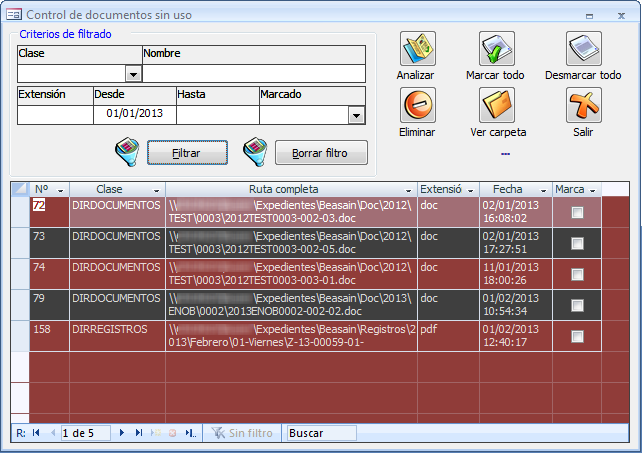Check Marca box for row 158
The image size is (642, 453).
[577, 336]
